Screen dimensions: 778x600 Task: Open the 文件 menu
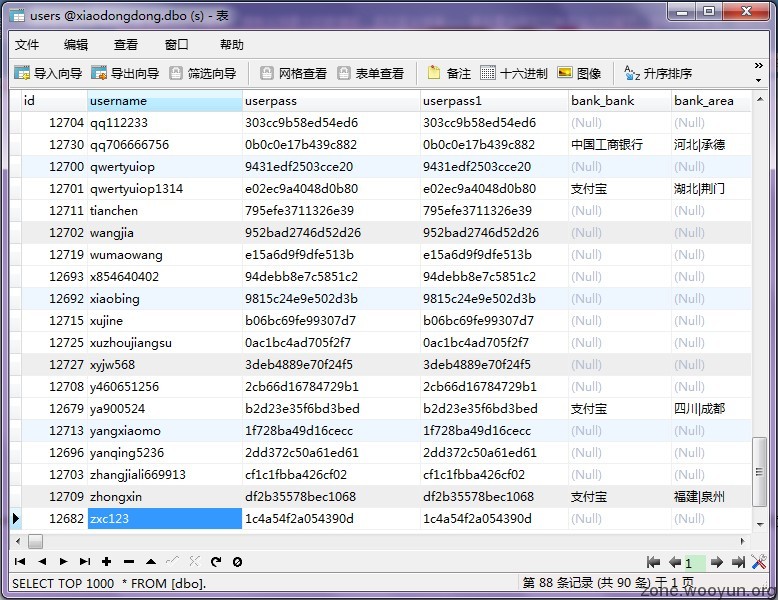point(27,45)
